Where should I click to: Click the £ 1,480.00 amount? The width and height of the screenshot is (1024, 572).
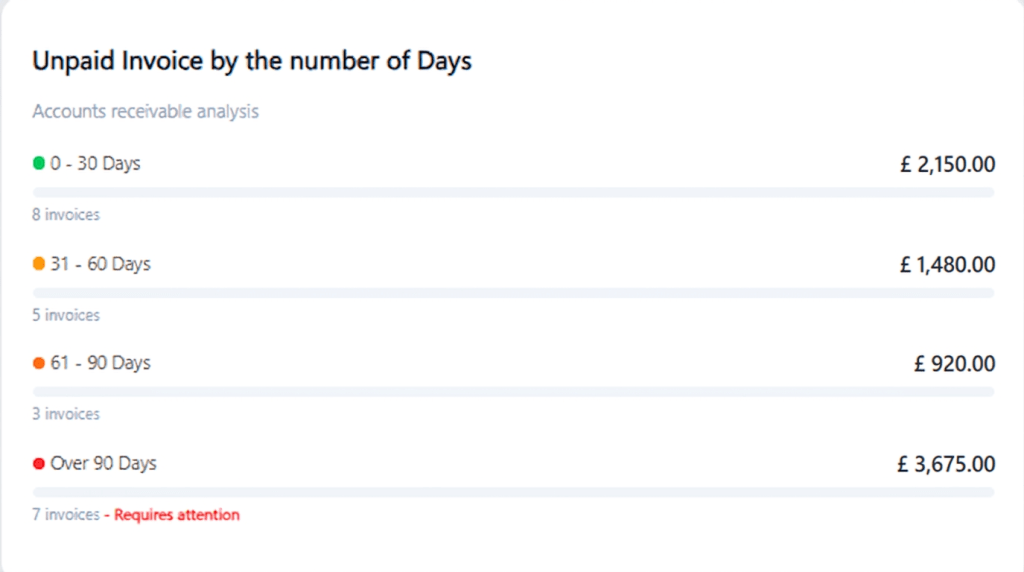[947, 265]
